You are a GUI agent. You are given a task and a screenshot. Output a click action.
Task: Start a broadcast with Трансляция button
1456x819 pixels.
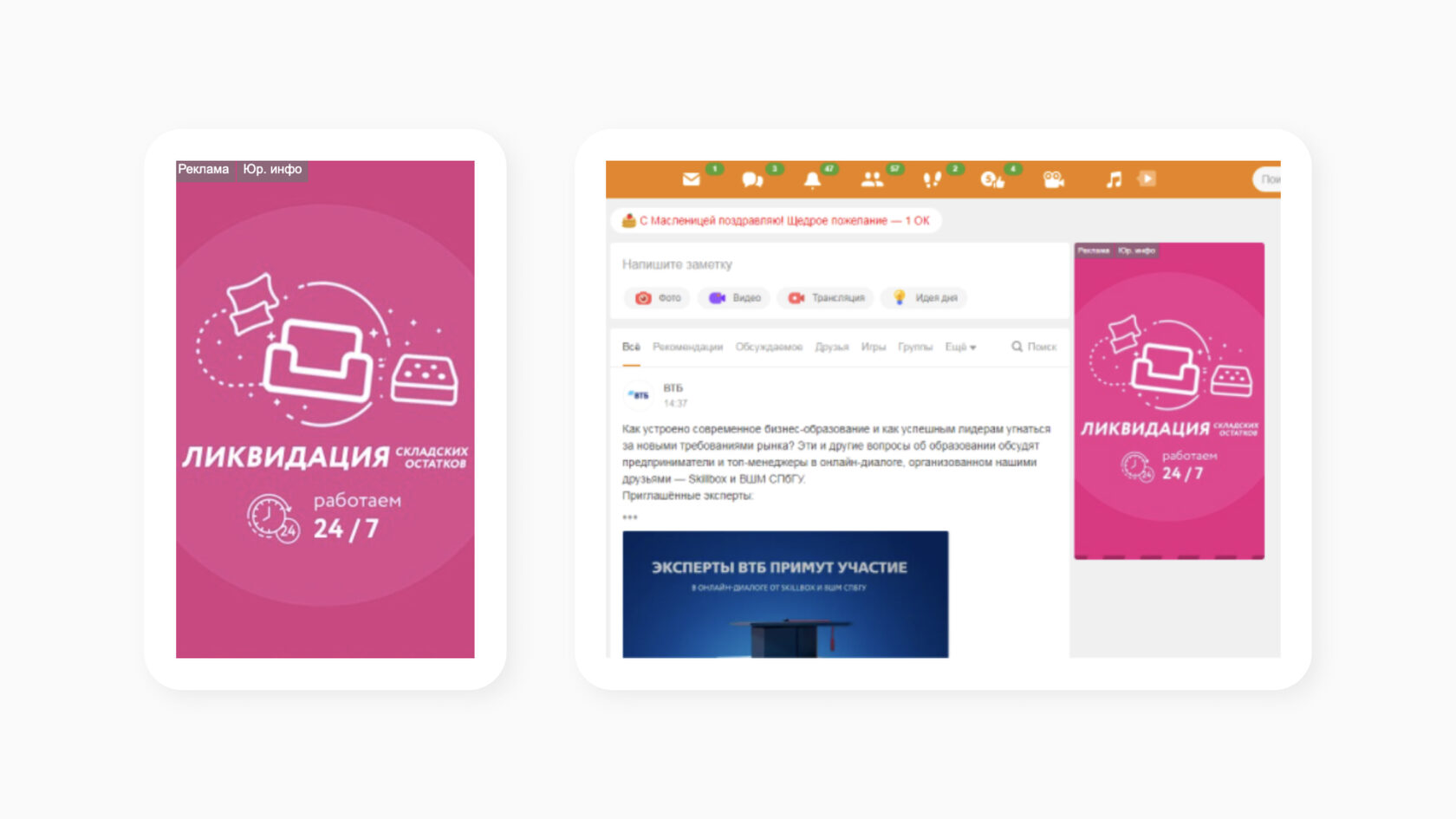pos(825,298)
